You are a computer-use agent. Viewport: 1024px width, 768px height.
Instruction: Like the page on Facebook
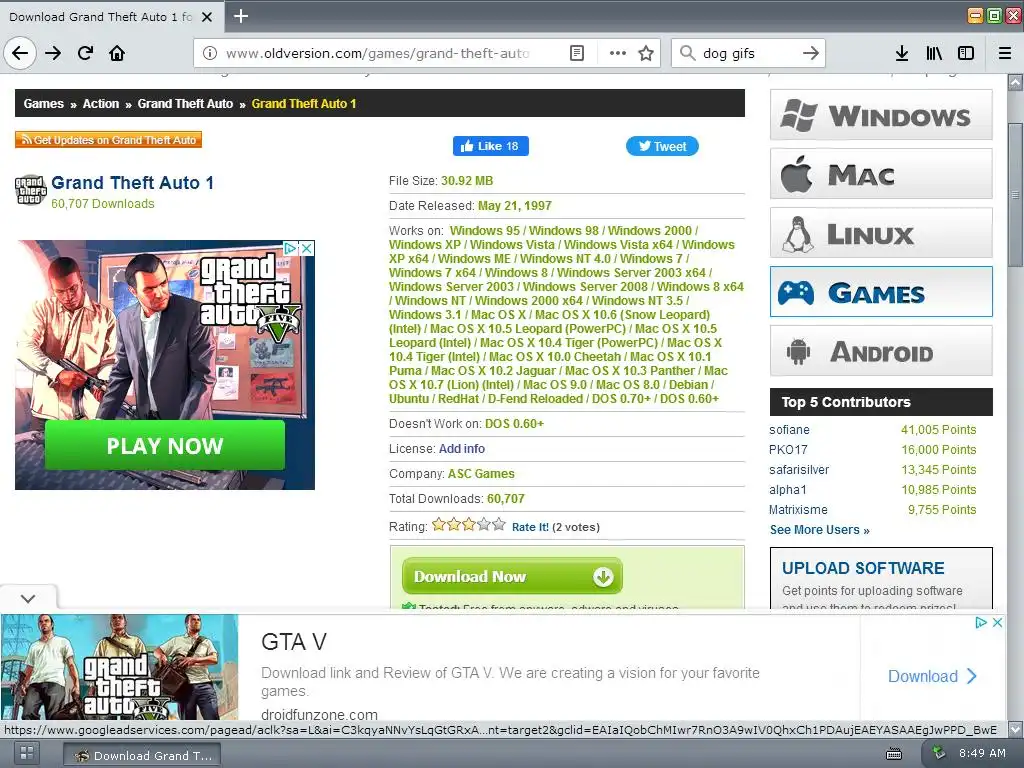490,146
